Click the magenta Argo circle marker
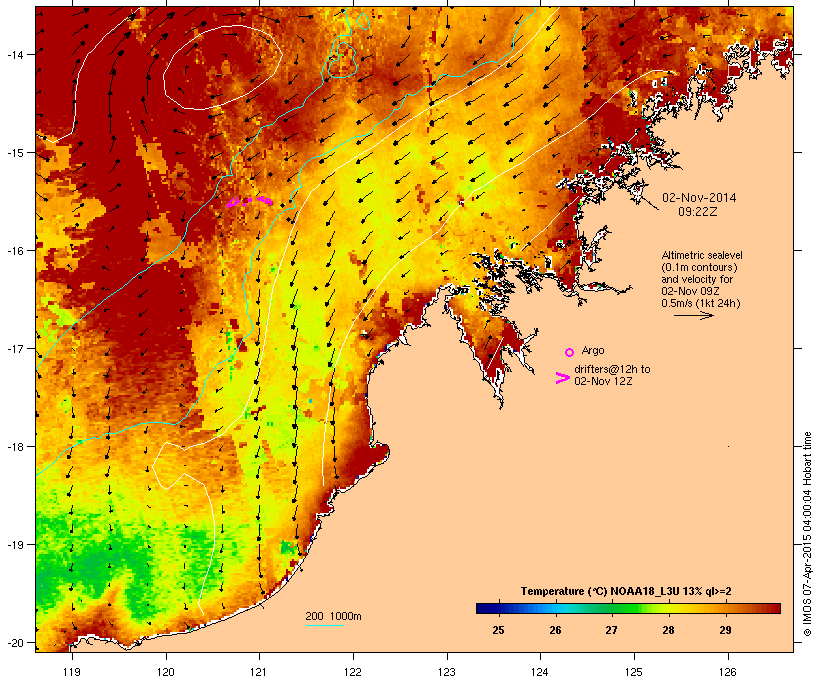820x680 pixels. pos(570,352)
